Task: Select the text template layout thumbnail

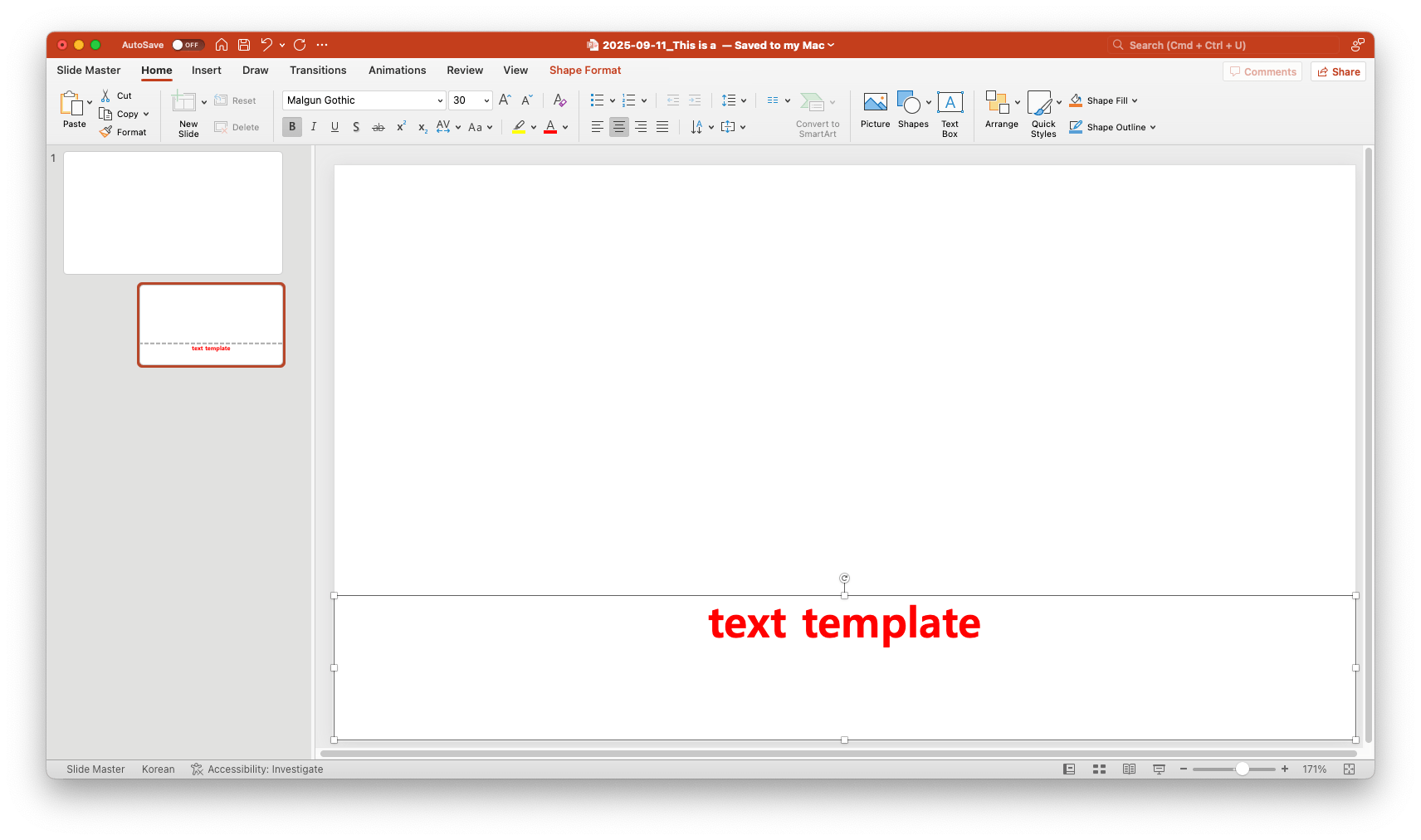Action: 211,325
